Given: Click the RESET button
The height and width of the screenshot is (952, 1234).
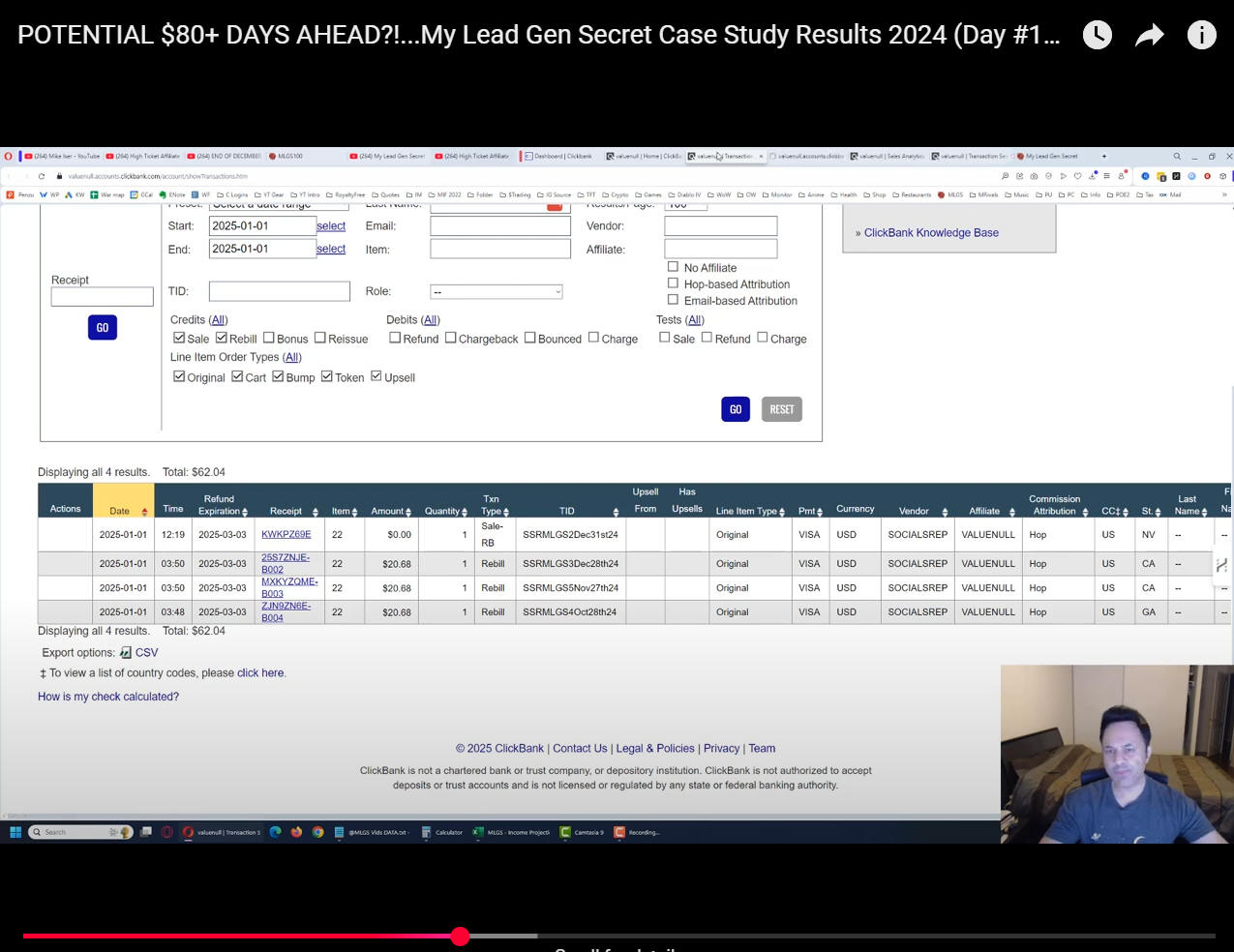Looking at the screenshot, I should 782,409.
